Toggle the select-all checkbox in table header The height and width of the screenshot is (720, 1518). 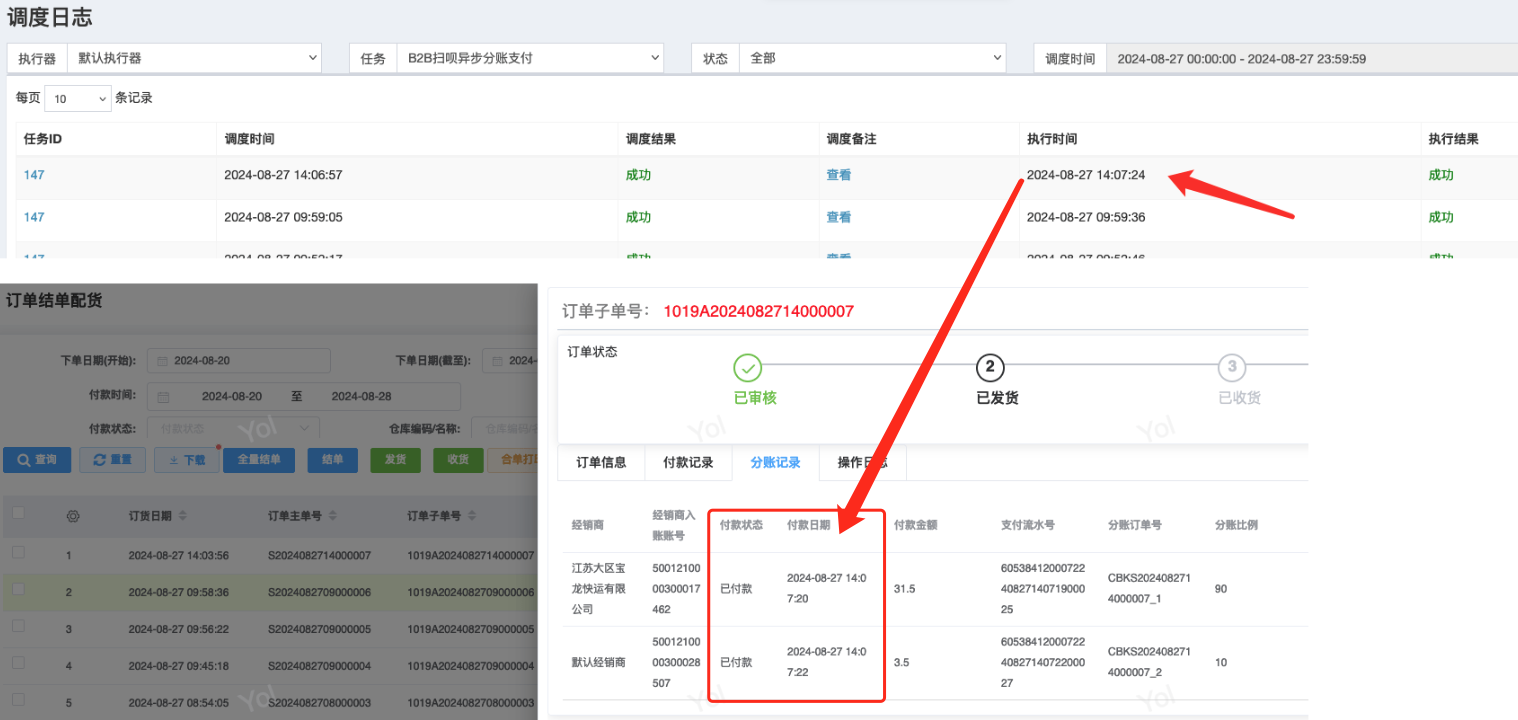[x=18, y=513]
